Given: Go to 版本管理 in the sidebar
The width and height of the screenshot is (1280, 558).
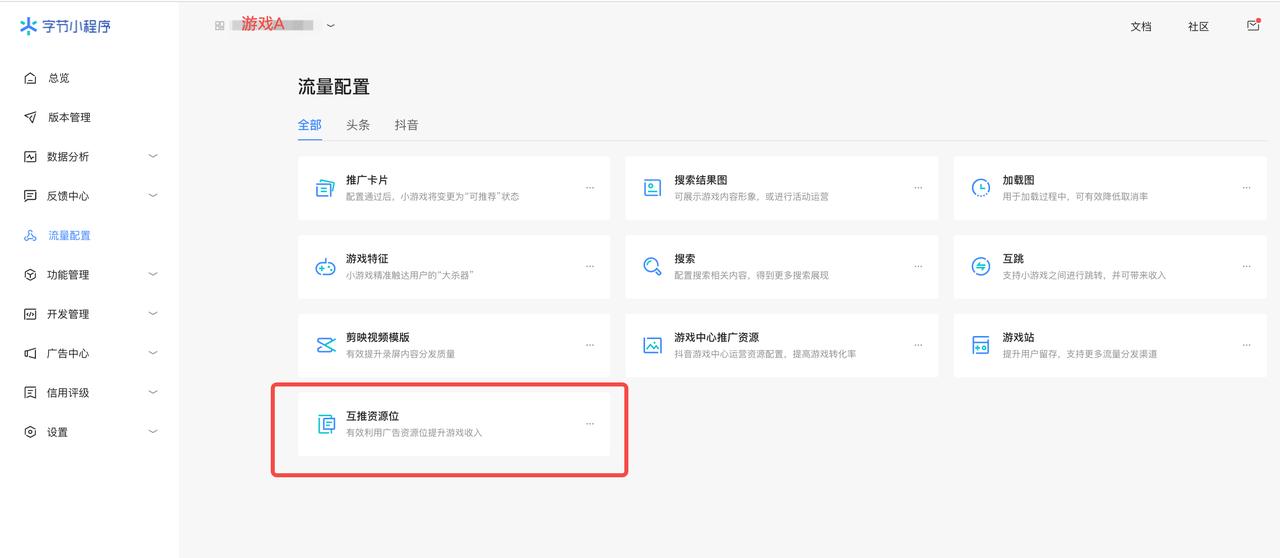Looking at the screenshot, I should (x=69, y=118).
